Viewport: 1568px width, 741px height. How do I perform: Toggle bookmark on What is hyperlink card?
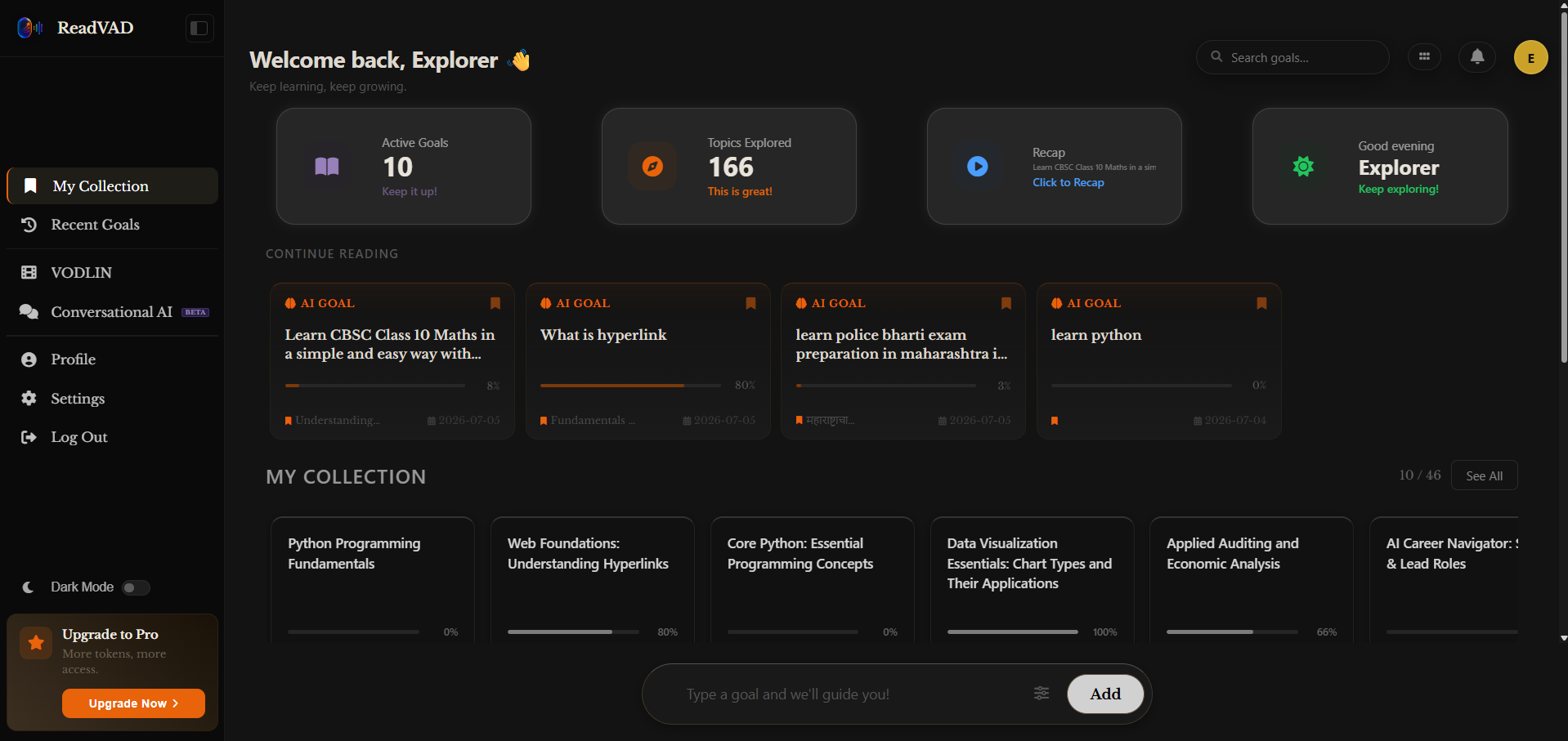pos(750,303)
